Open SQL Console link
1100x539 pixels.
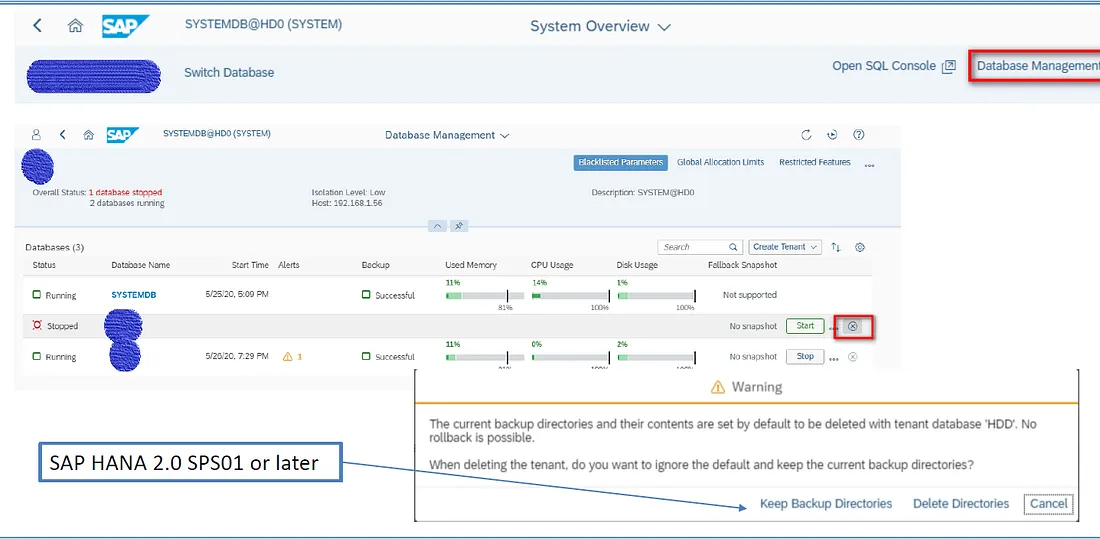[894, 66]
